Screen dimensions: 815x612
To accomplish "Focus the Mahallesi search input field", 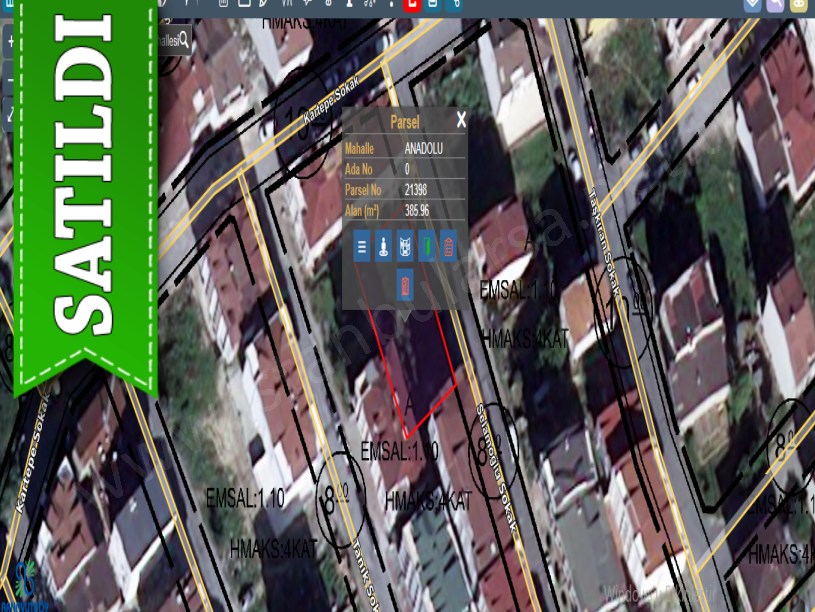I will (166, 41).
